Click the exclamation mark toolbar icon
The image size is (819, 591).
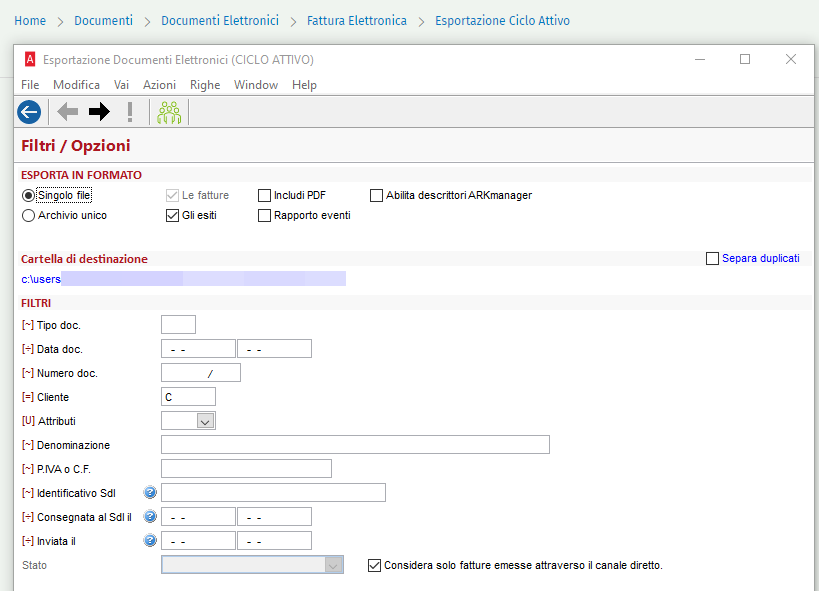click(x=130, y=112)
